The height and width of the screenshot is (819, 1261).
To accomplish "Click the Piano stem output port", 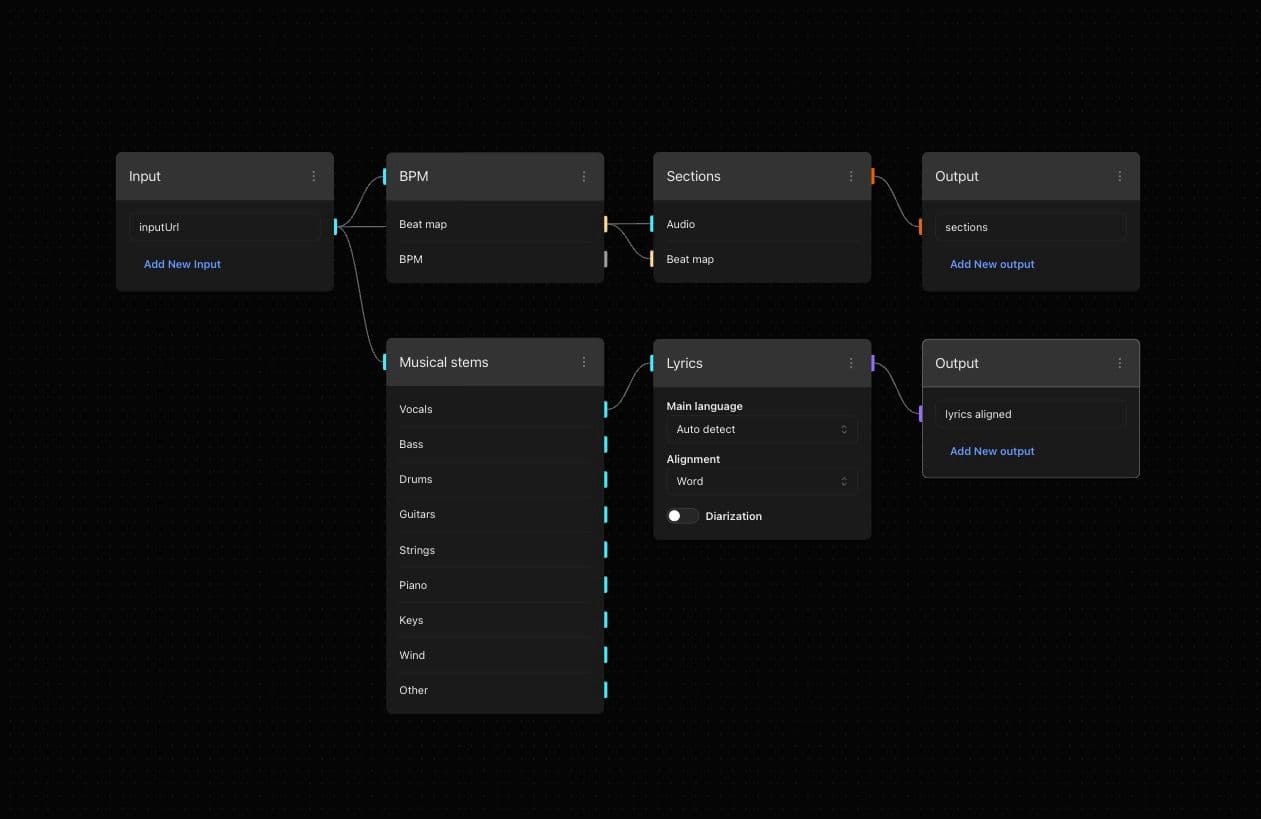I will click(x=605, y=585).
